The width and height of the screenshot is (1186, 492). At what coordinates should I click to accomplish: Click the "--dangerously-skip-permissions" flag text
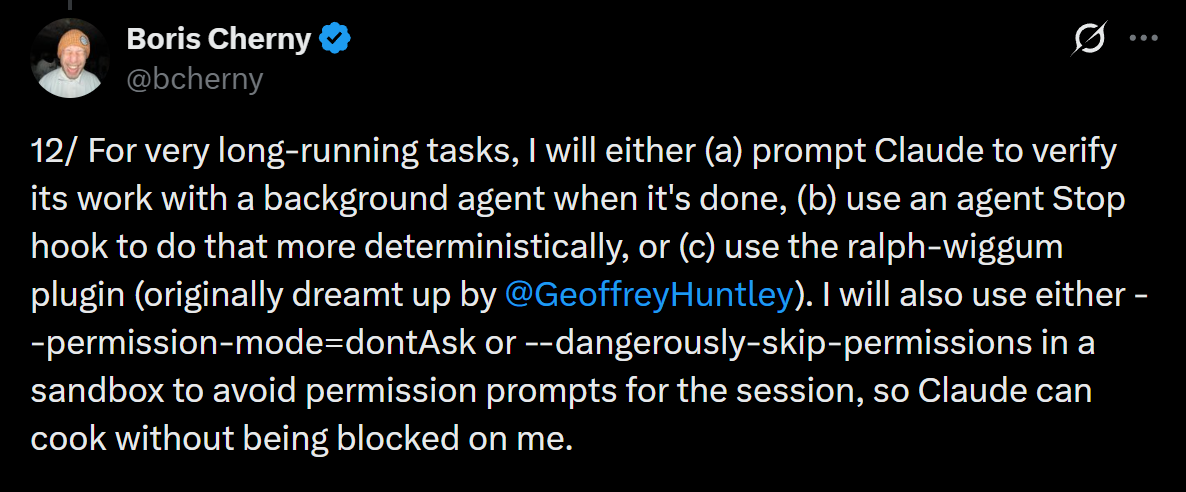point(758,343)
